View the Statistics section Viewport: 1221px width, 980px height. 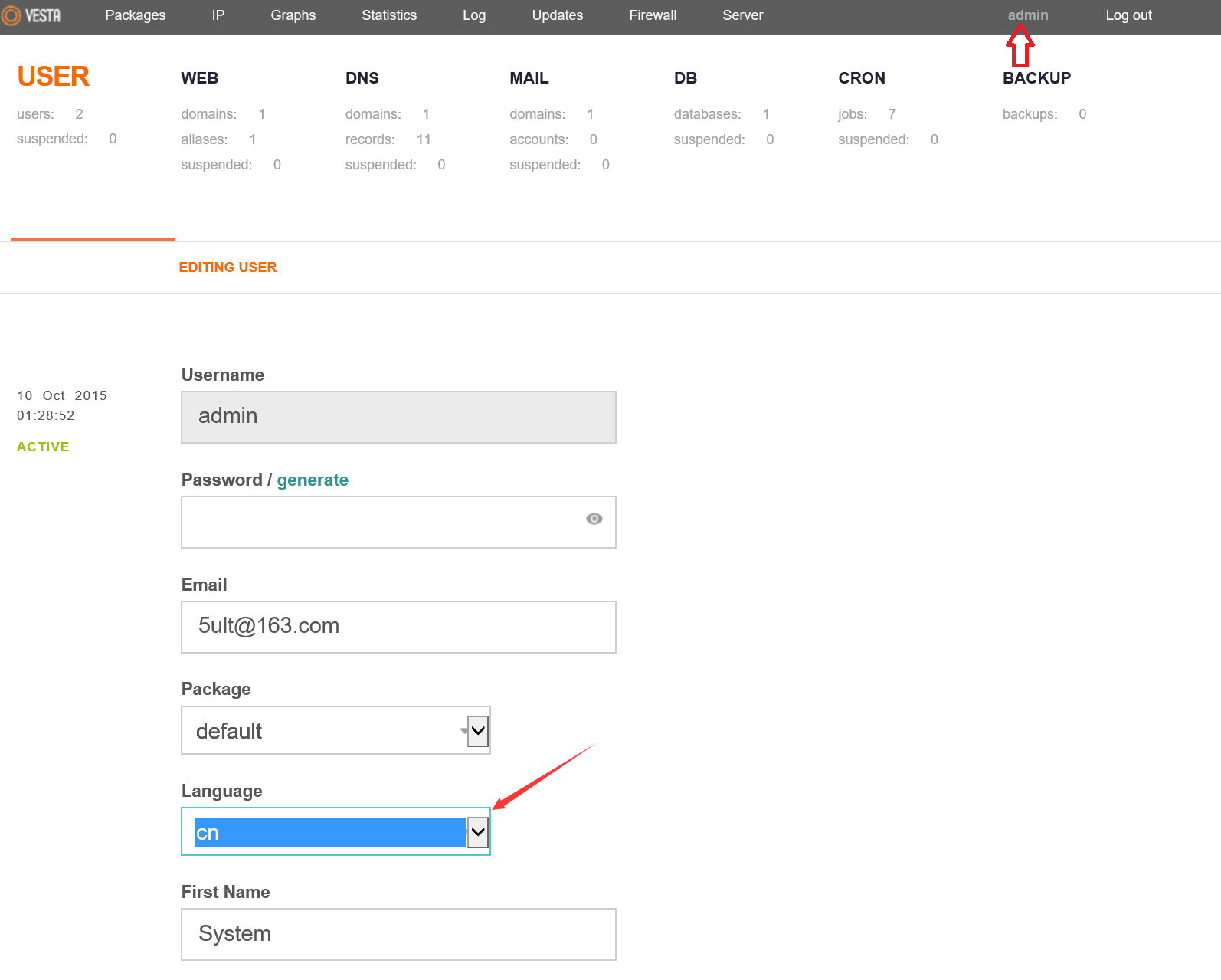(389, 15)
